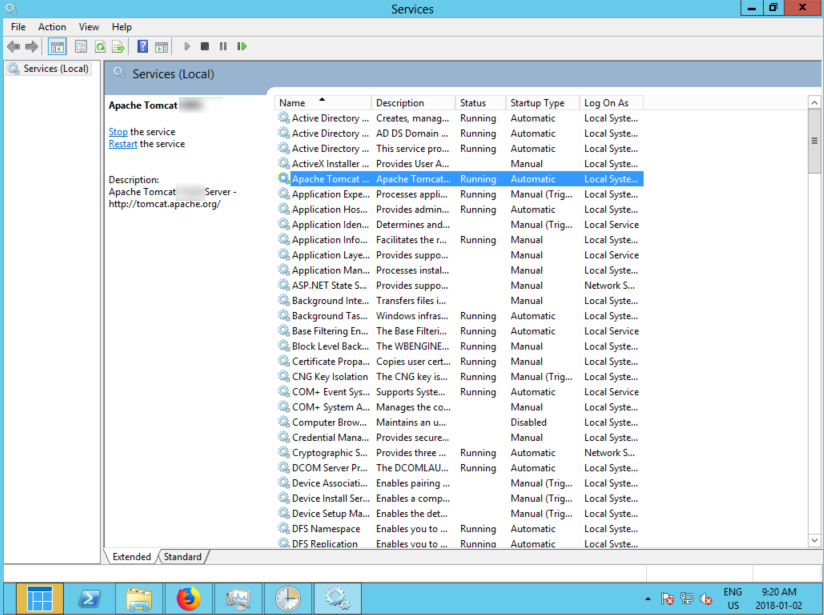Stop the service using the stop icon
824x615 pixels.
click(206, 46)
